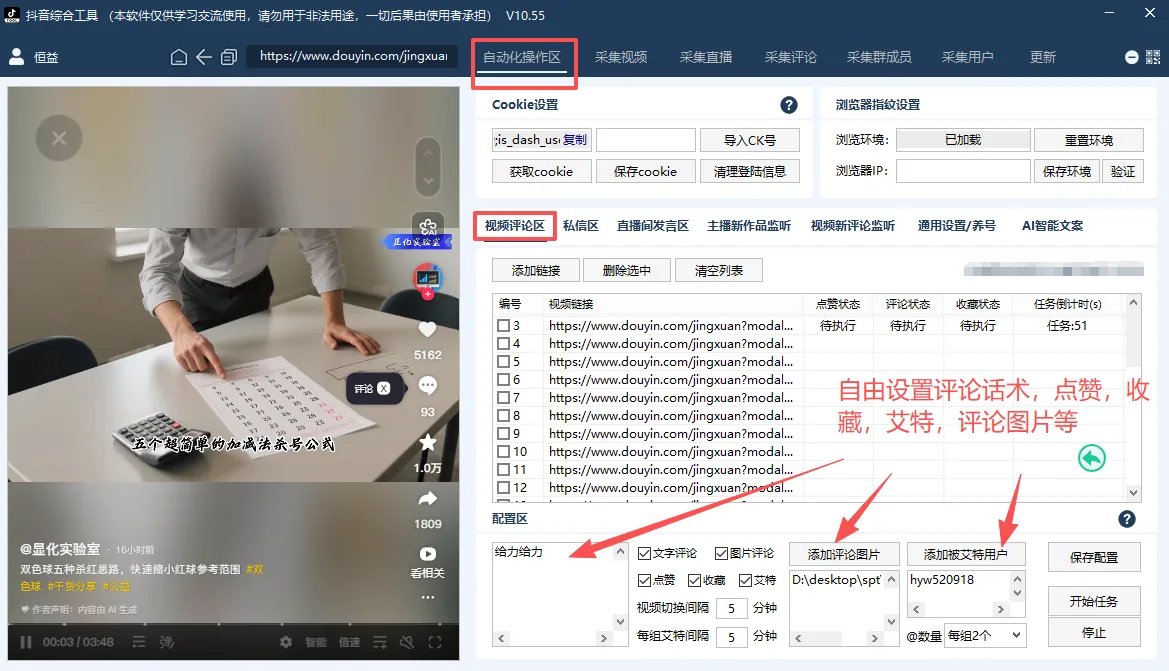Click the copy pages icon beside the back arrow

[x=229, y=57]
